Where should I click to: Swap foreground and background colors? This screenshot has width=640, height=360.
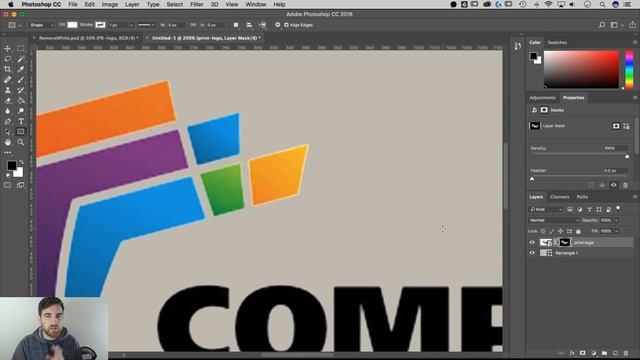(x=21, y=162)
